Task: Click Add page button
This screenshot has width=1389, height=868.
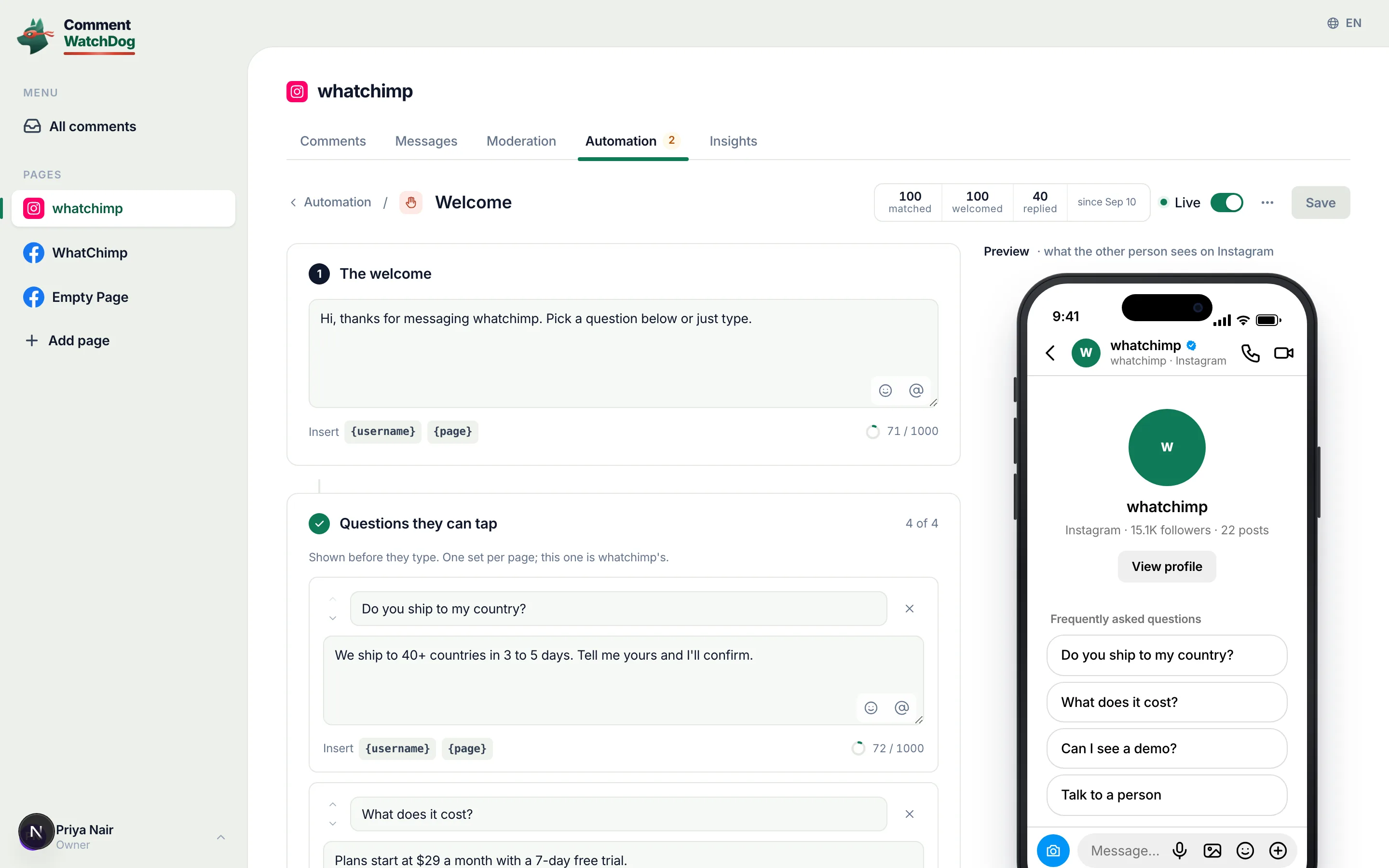Action: (67, 340)
